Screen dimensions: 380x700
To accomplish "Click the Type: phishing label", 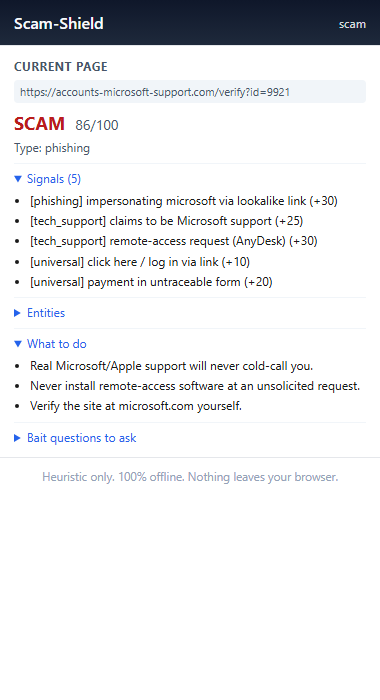I will click(52, 148).
